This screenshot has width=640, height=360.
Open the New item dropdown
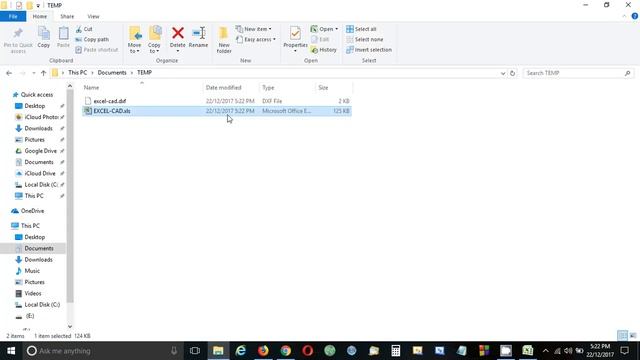point(253,29)
